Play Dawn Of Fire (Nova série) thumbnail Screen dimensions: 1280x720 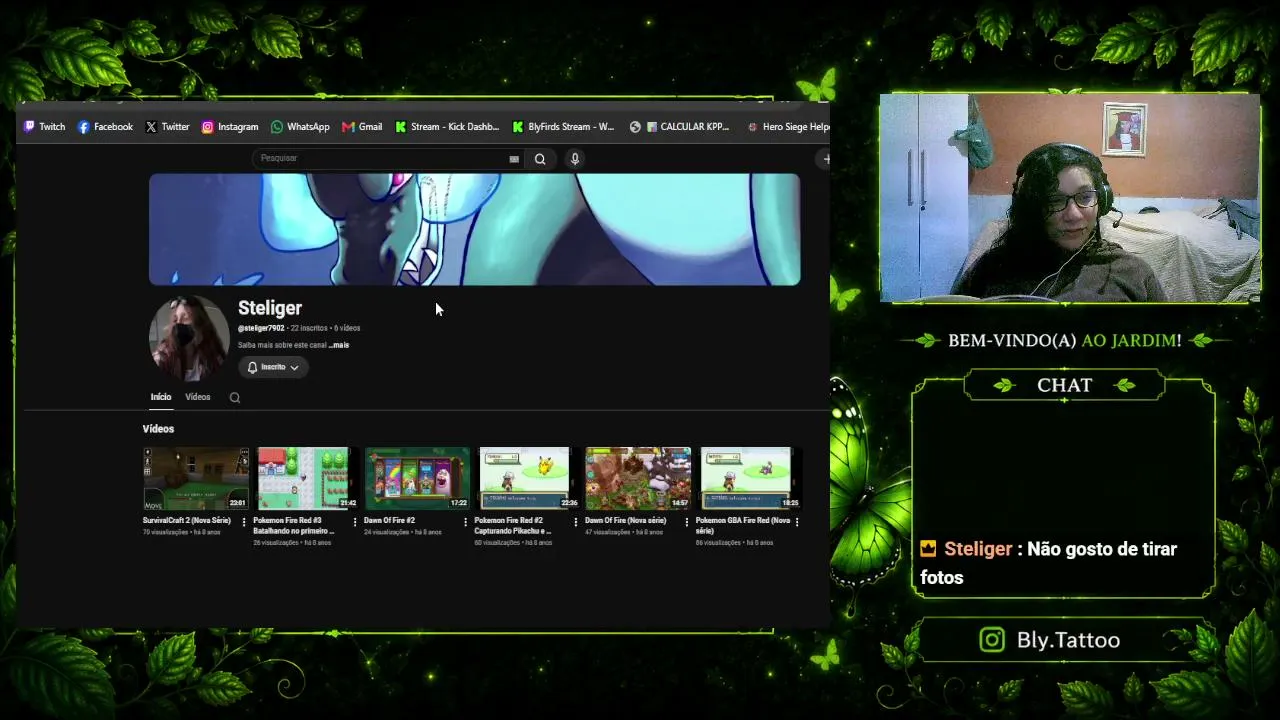click(x=638, y=478)
